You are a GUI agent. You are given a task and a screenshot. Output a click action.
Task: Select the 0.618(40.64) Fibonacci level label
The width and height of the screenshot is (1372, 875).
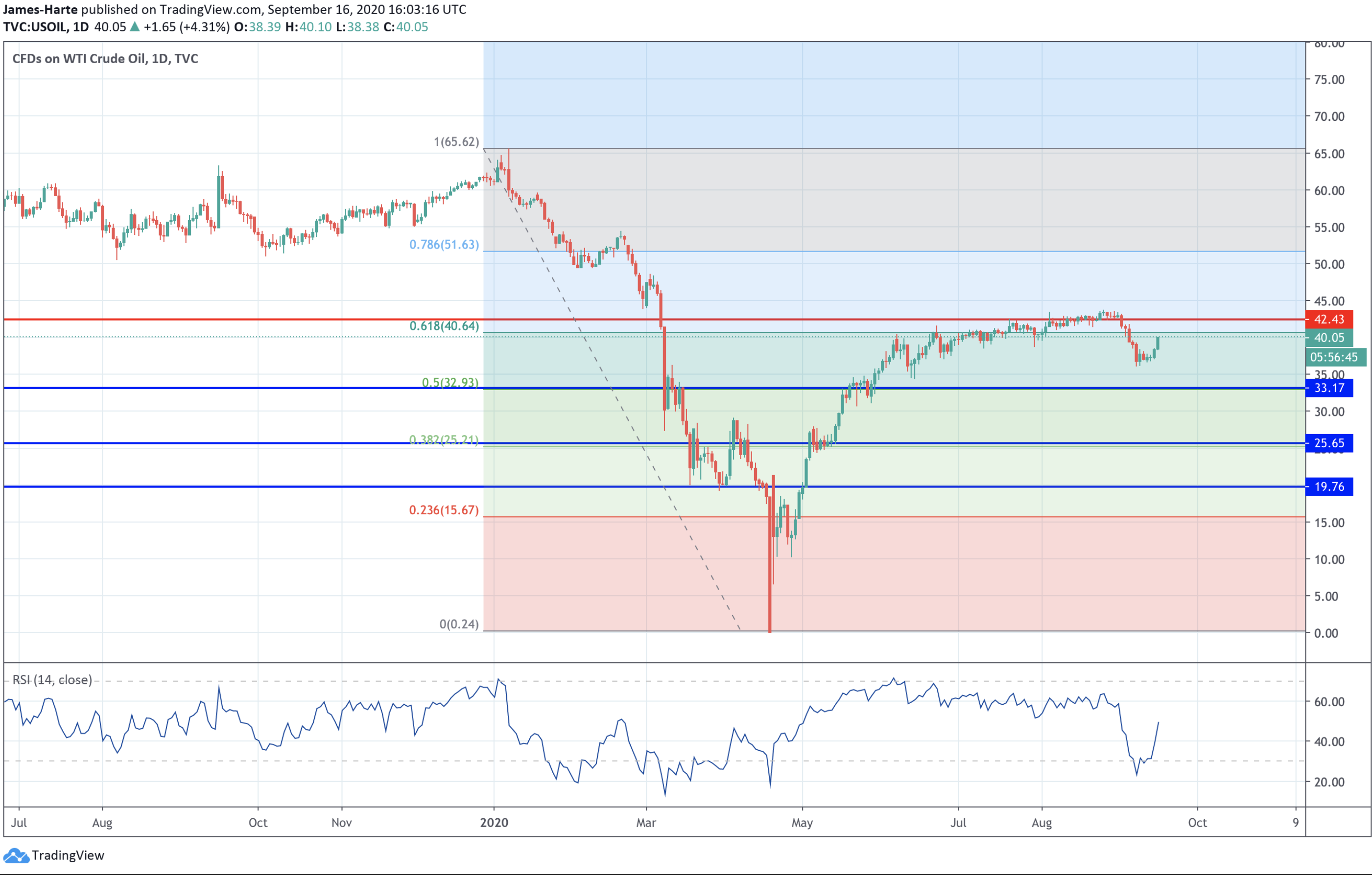444,325
